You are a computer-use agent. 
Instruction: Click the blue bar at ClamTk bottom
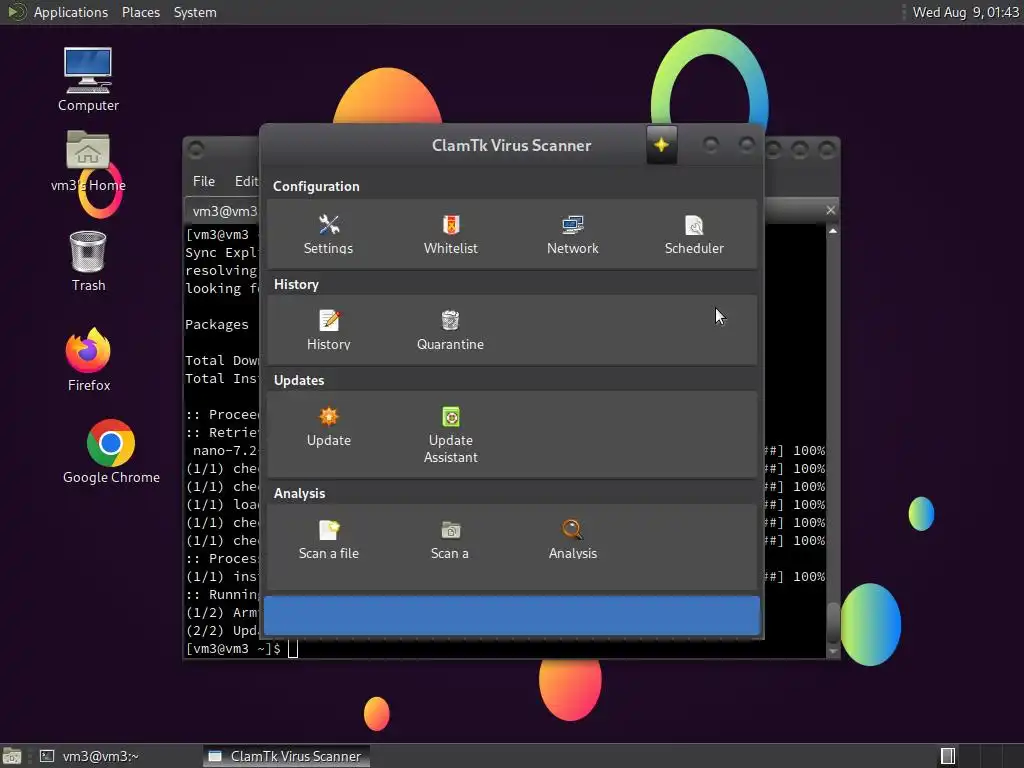[x=512, y=615]
